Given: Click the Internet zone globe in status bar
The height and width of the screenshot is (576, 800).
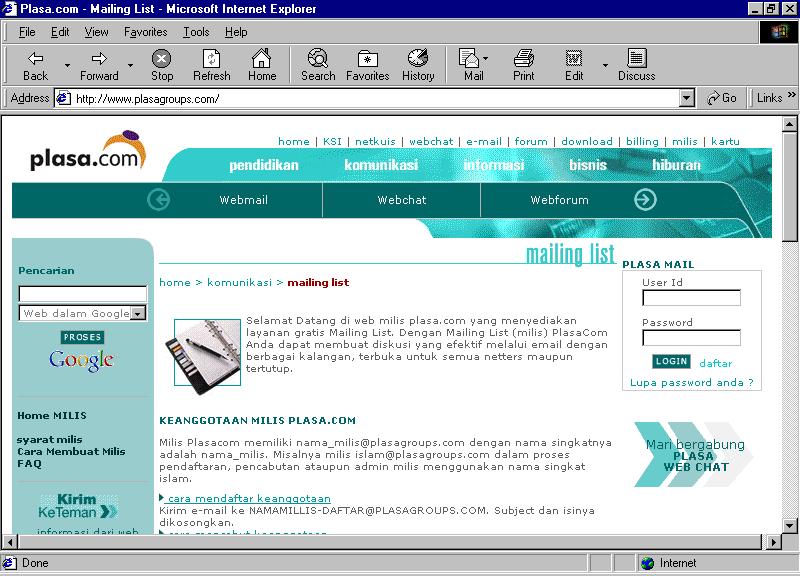Looking at the screenshot, I should pyautogui.click(x=647, y=563).
